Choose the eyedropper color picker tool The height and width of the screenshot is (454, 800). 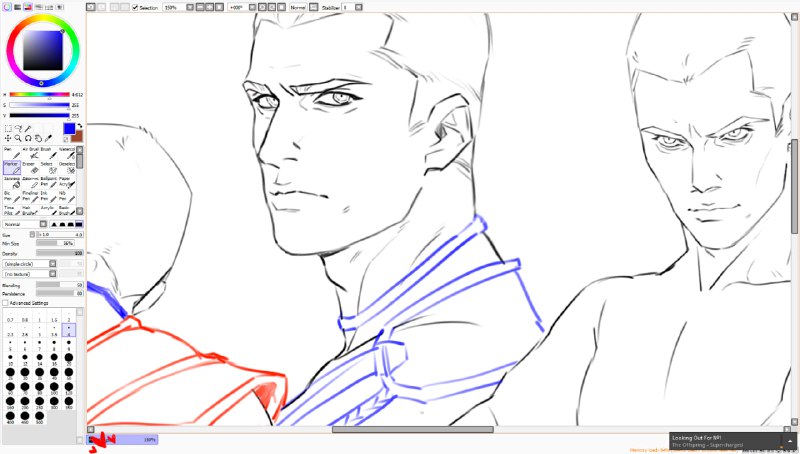[48, 138]
